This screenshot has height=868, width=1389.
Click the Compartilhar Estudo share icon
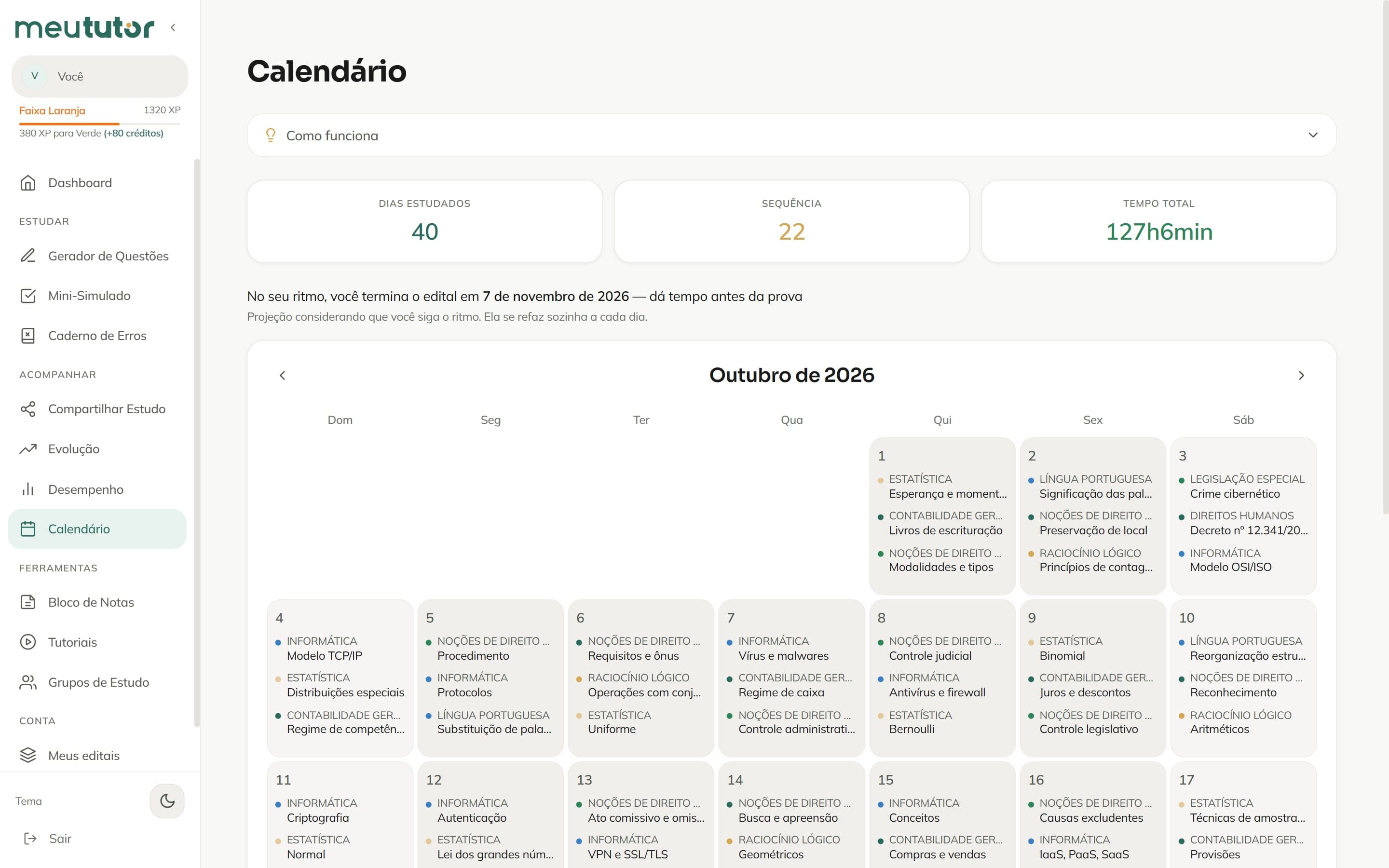tap(27, 409)
